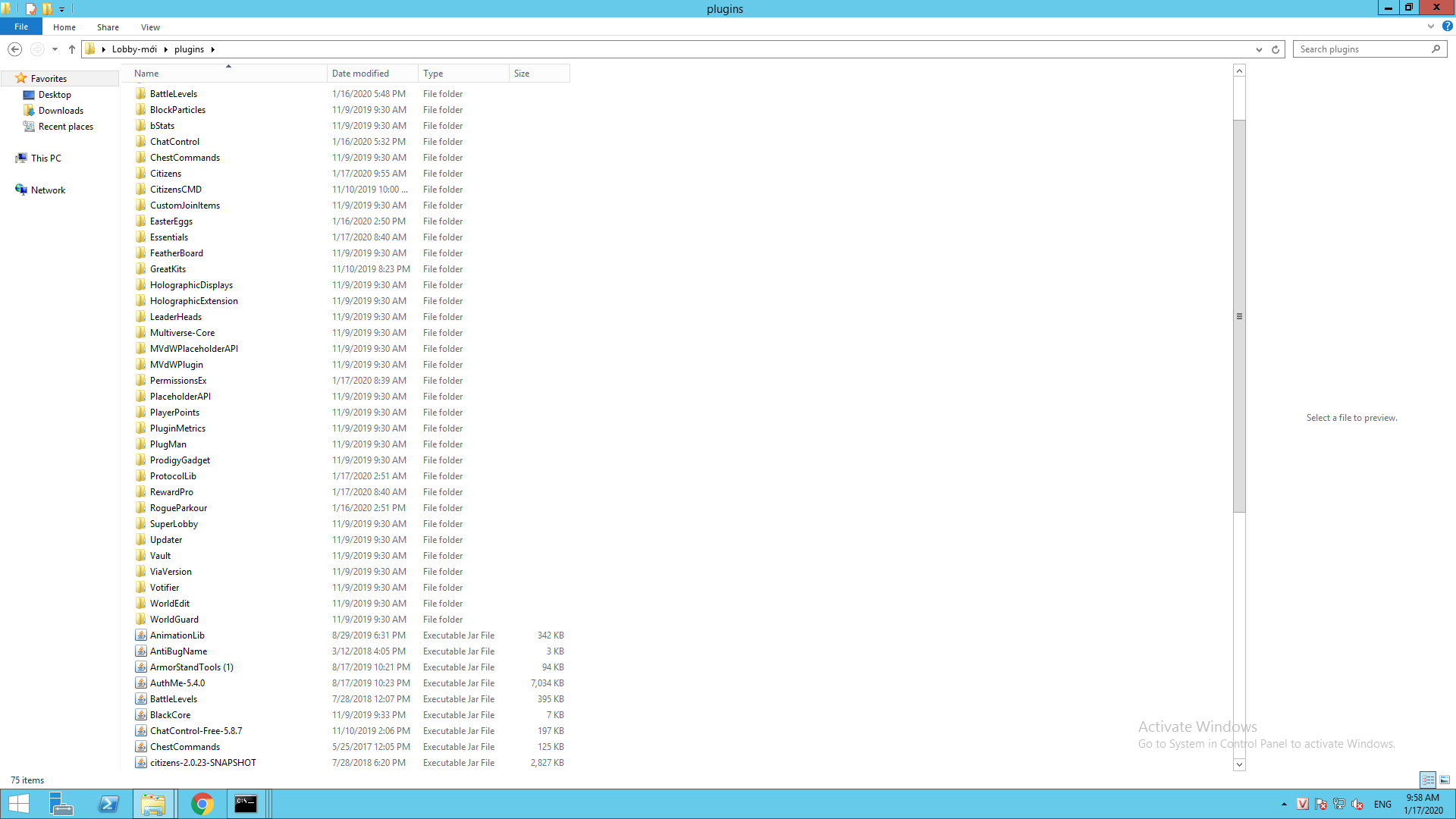
Task: Open the View ribbon tab
Action: click(150, 27)
